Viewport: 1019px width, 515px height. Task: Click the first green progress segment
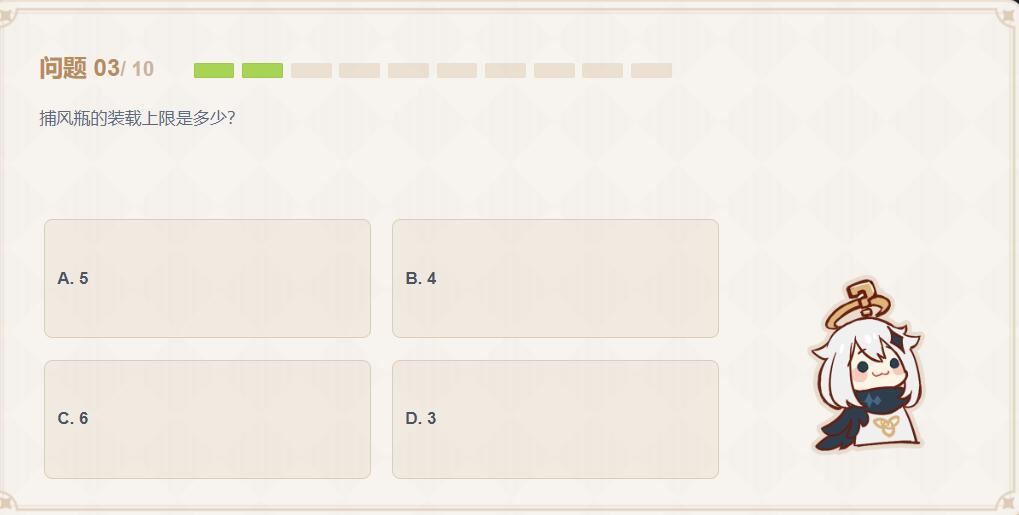pos(214,70)
